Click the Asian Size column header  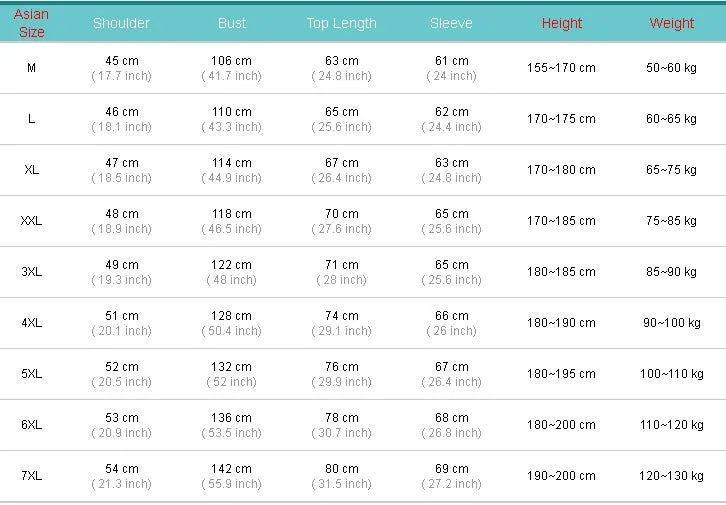point(31,23)
